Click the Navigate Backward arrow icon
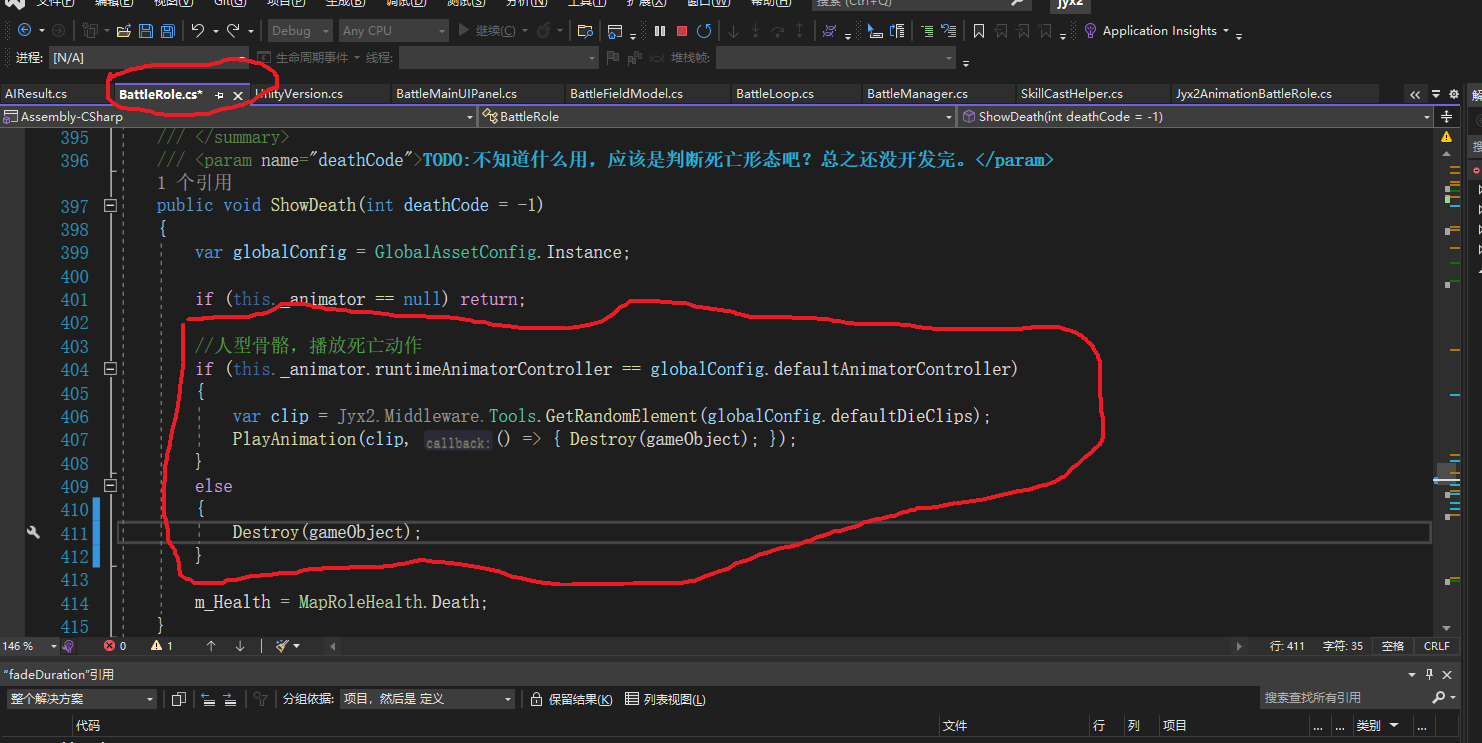 (22, 30)
